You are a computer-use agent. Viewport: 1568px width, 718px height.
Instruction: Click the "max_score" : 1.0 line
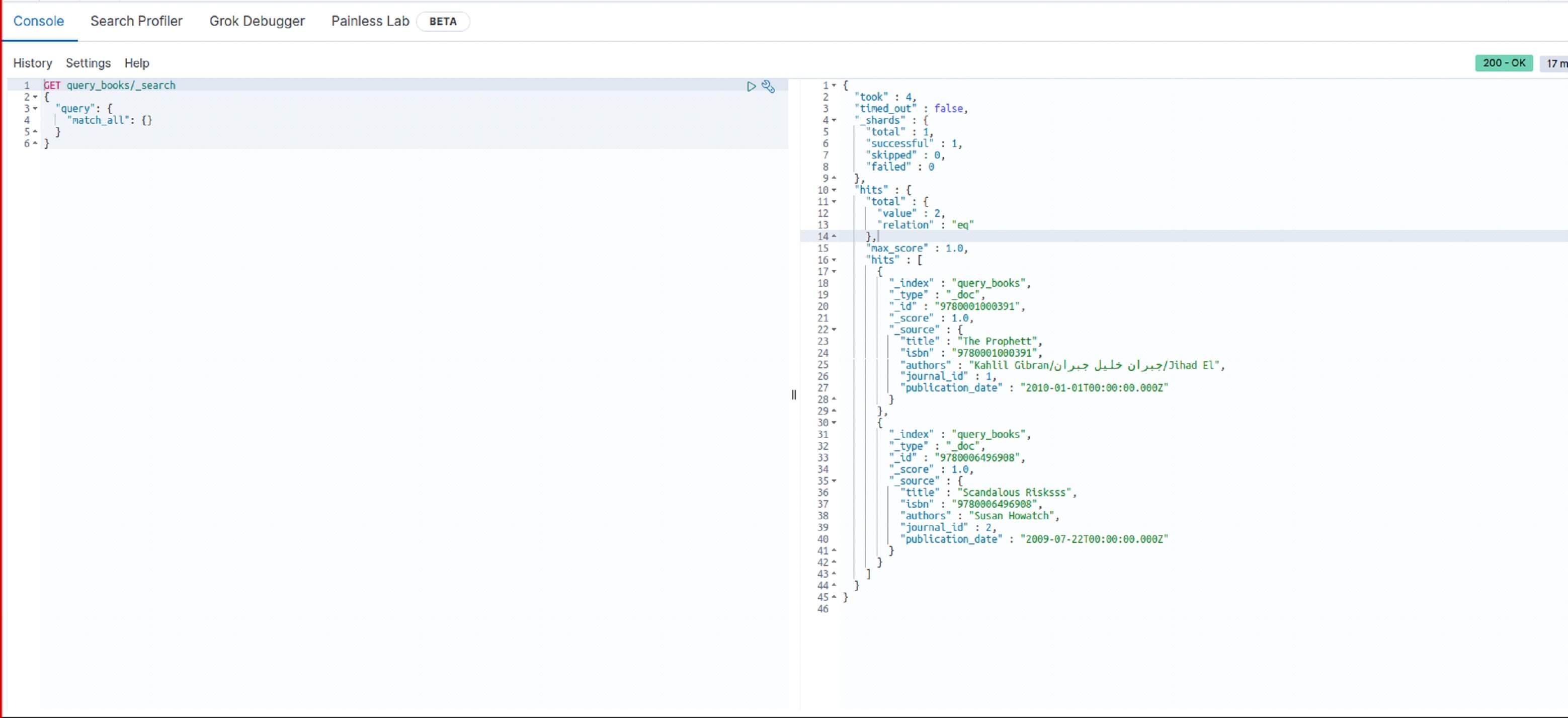pos(917,248)
